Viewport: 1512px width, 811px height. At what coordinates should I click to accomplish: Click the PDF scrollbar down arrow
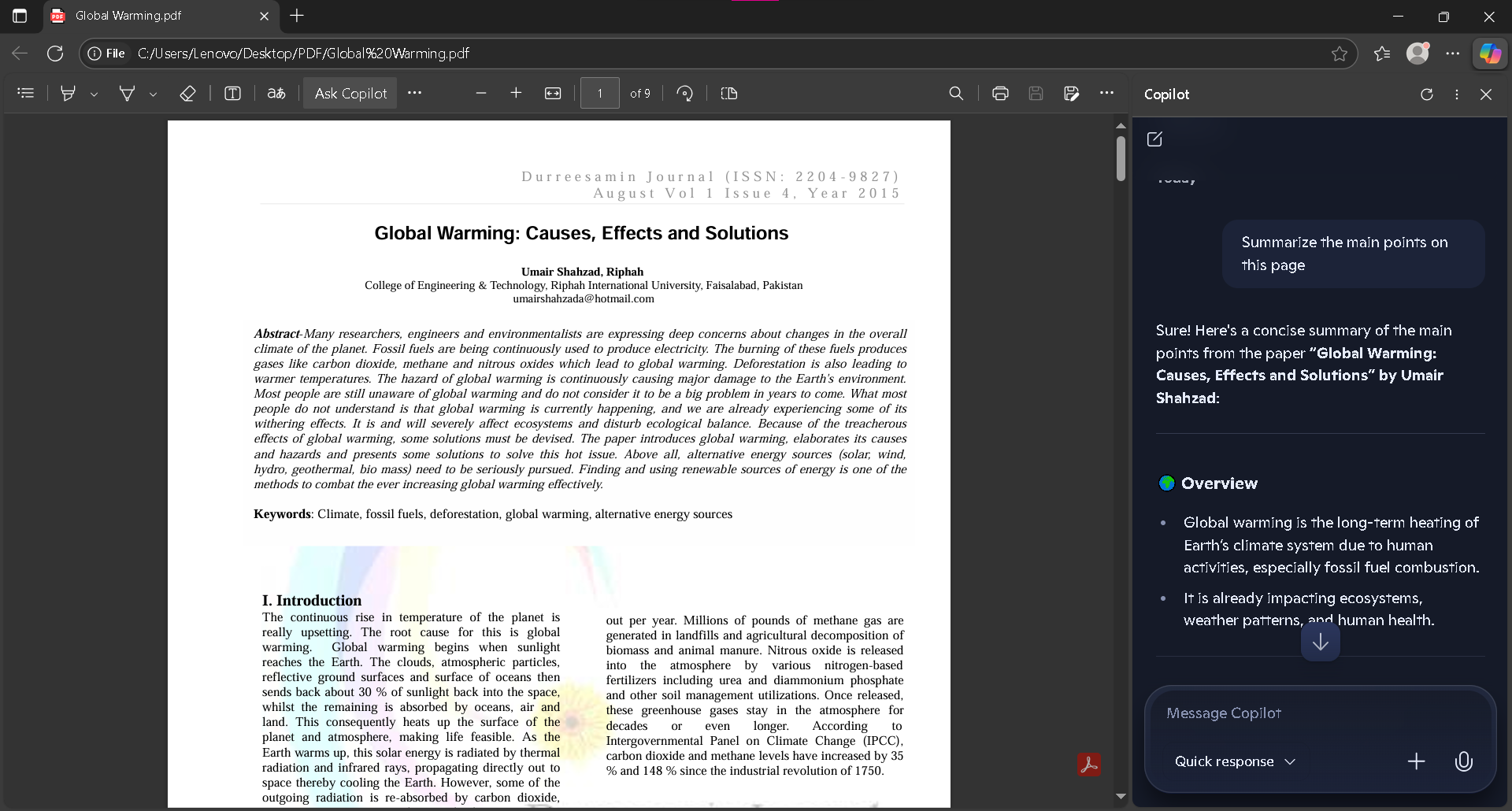(1121, 796)
